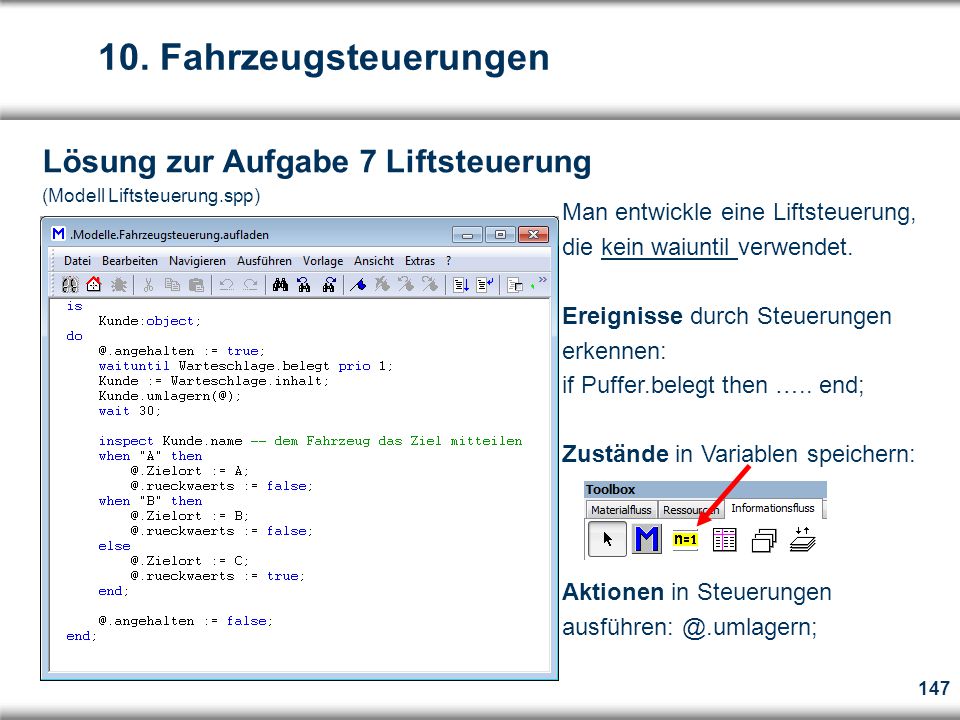Click the binoculars find-previous icon

(x=304, y=285)
